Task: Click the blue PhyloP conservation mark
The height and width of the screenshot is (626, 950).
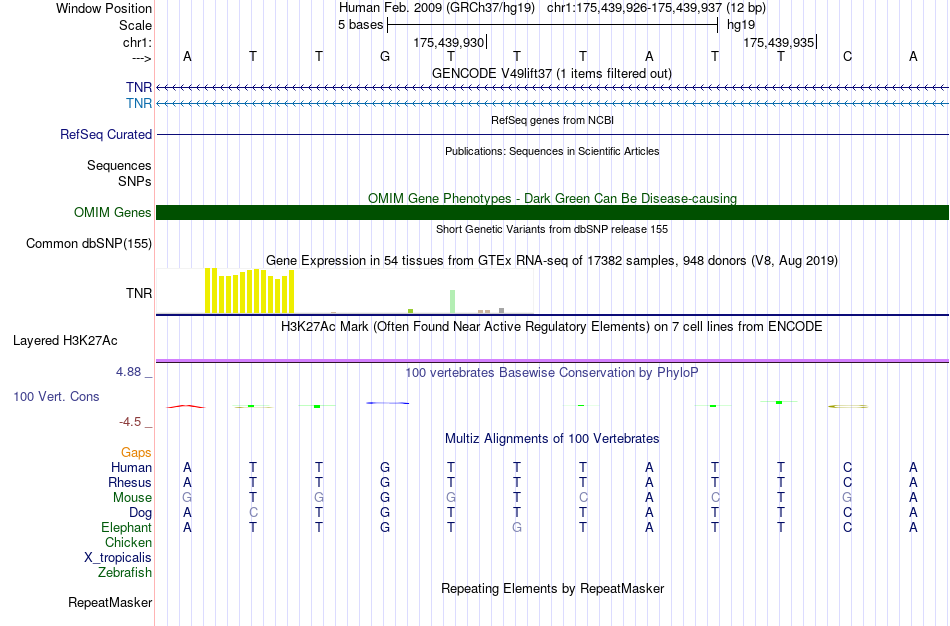Action: click(388, 403)
